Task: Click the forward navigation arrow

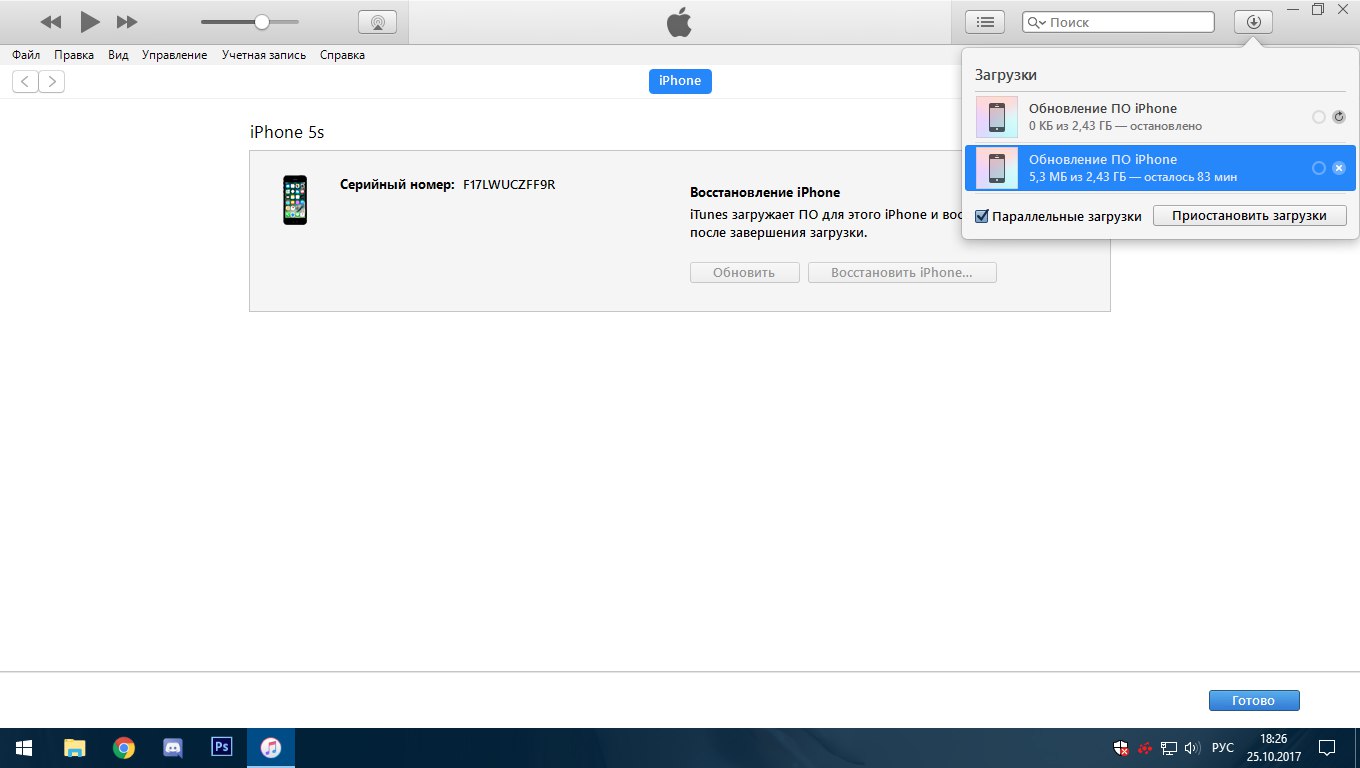Action: 52,81
